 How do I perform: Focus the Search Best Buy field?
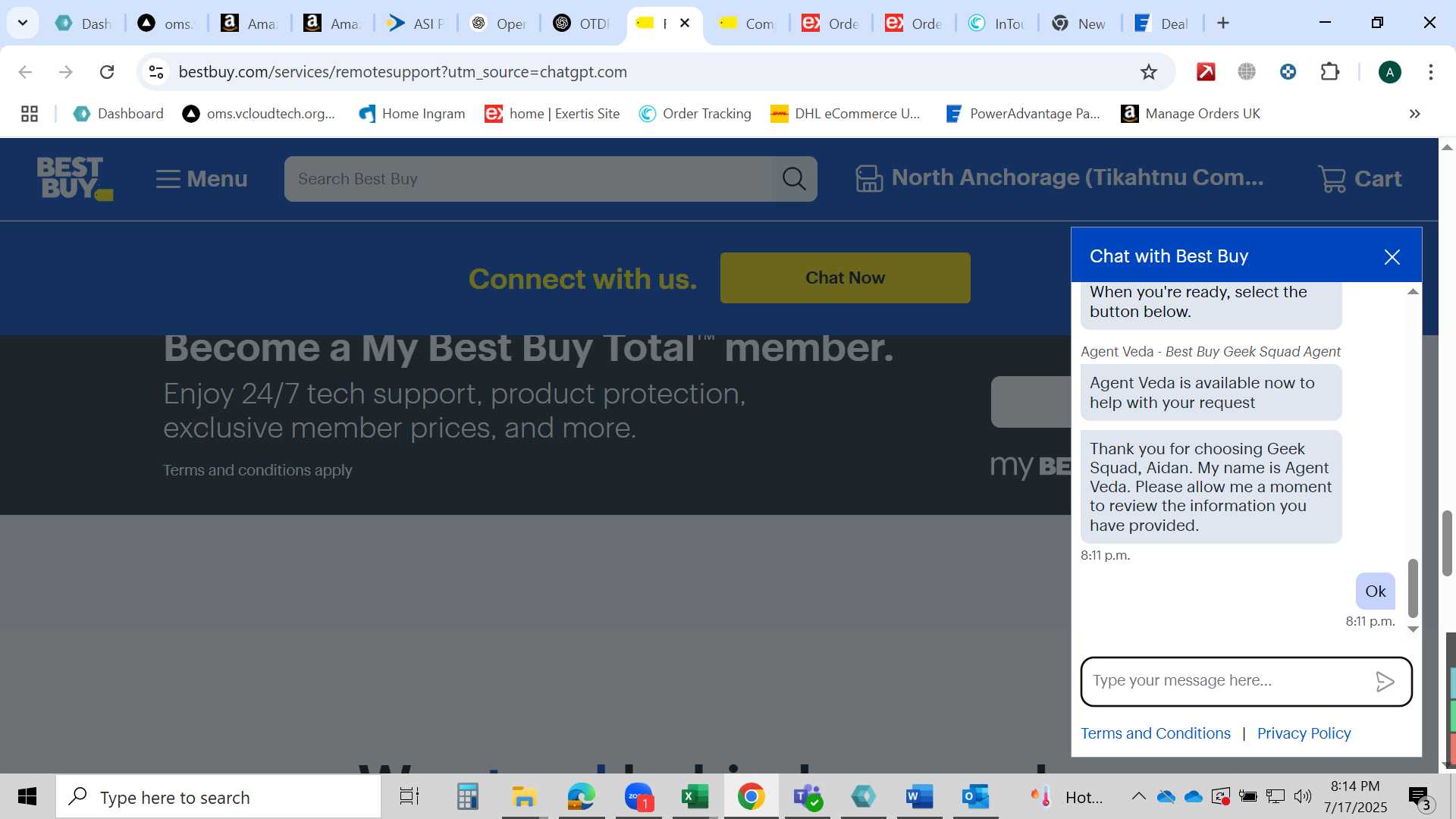pos(529,179)
